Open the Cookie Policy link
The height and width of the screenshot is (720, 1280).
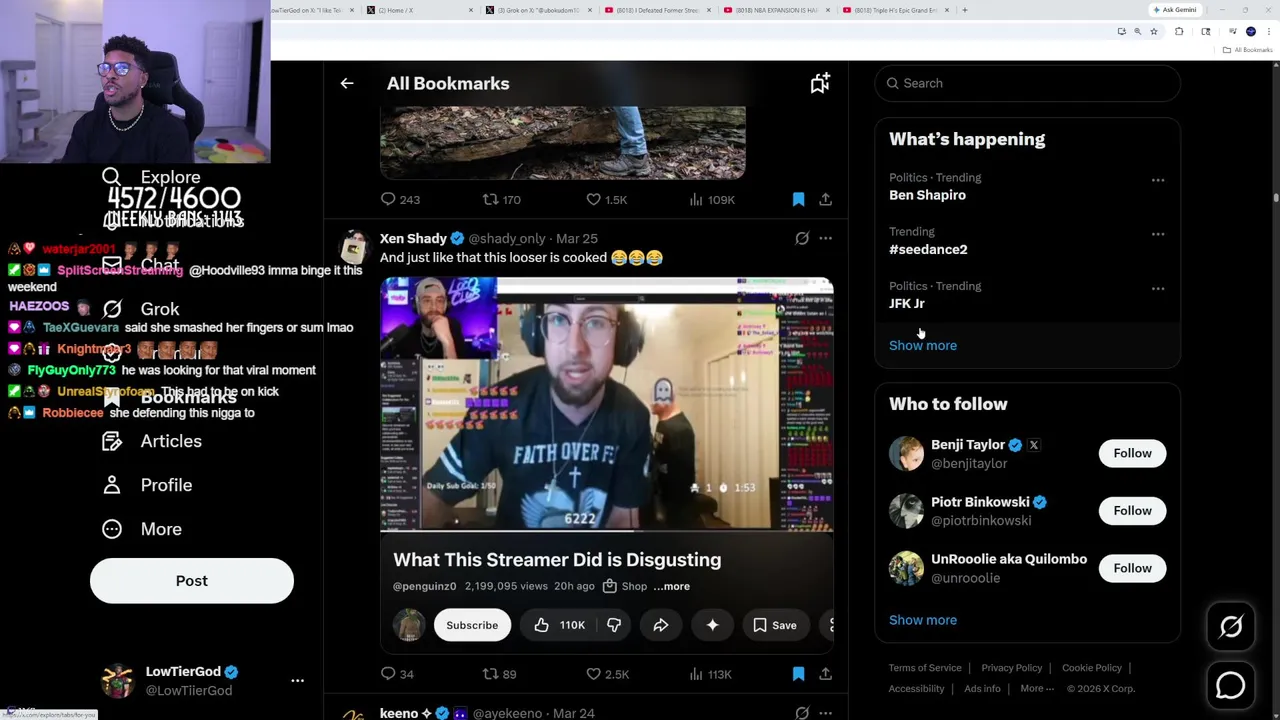tap(1092, 668)
